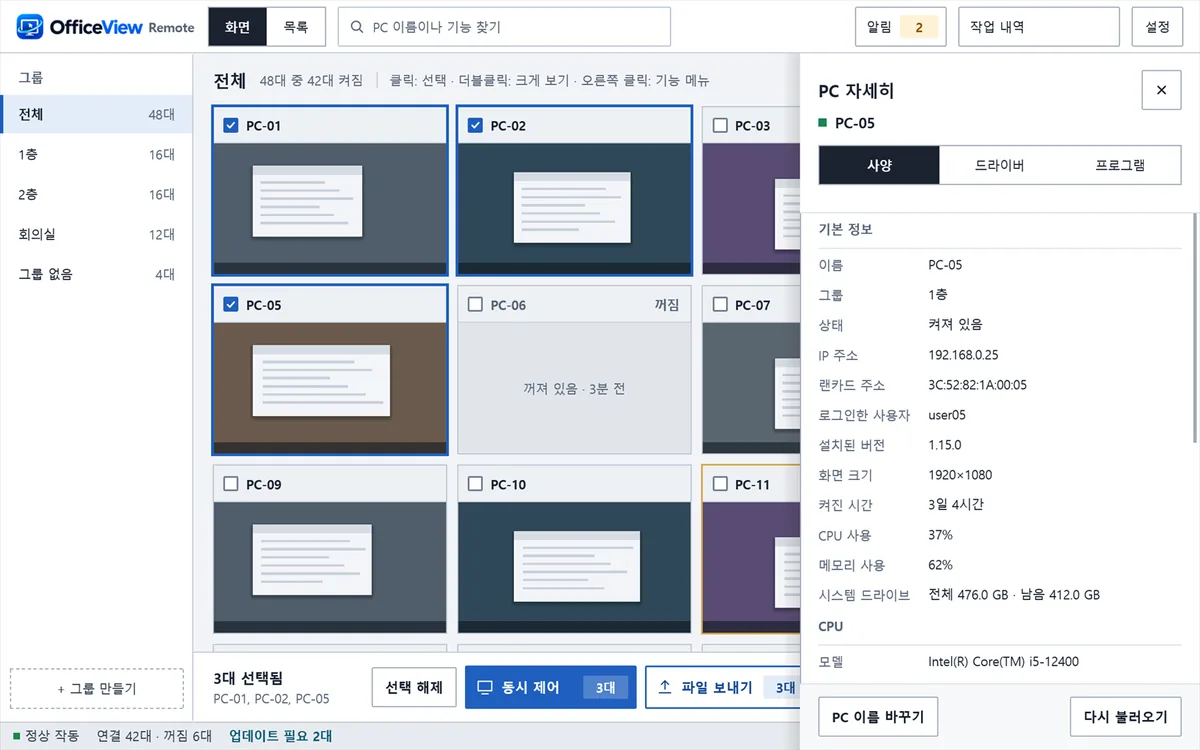Viewport: 1200px width, 750px height.
Task: Click the 2 badge next to 알림
Action: click(x=919, y=27)
